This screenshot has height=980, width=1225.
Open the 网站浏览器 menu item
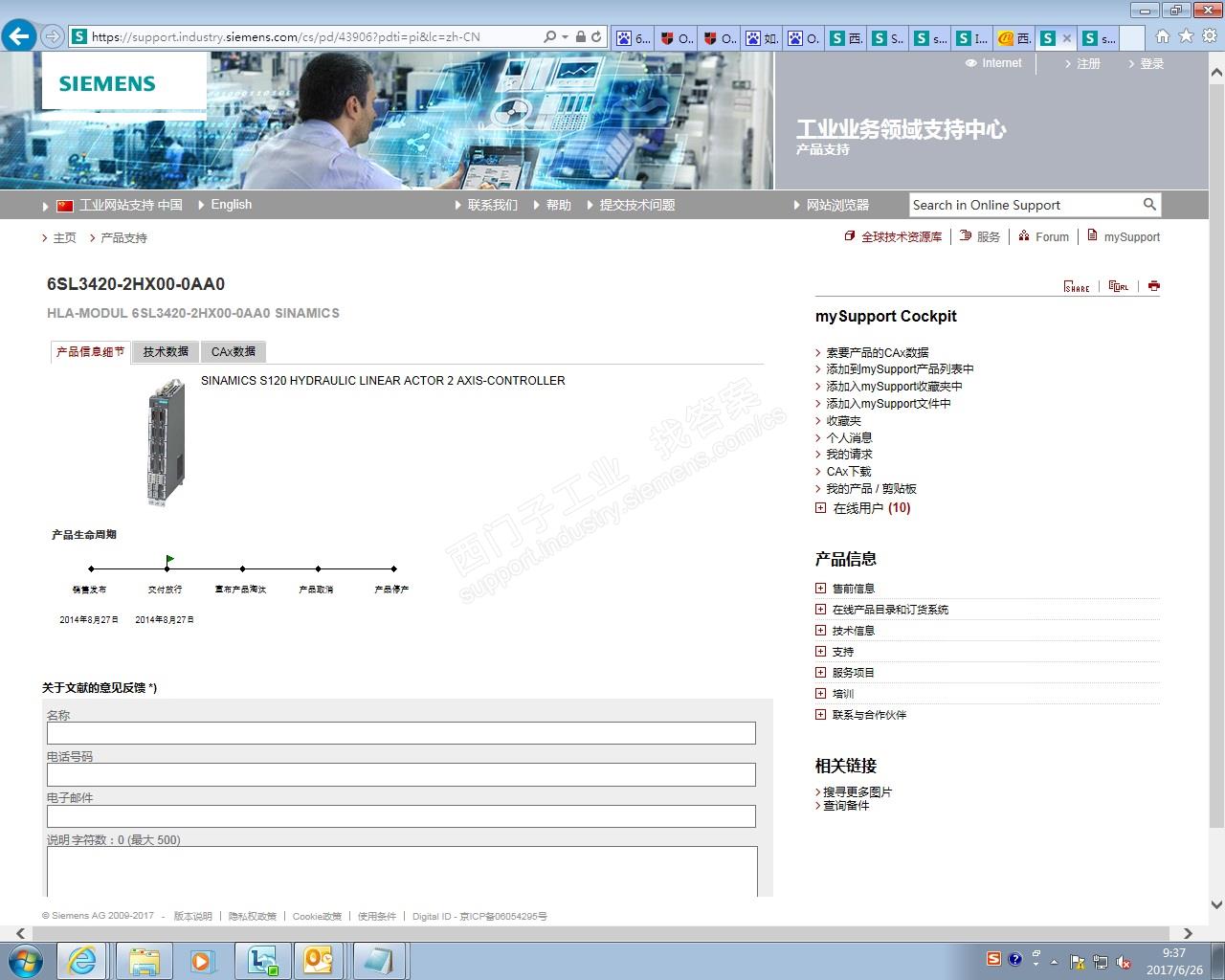(837, 206)
